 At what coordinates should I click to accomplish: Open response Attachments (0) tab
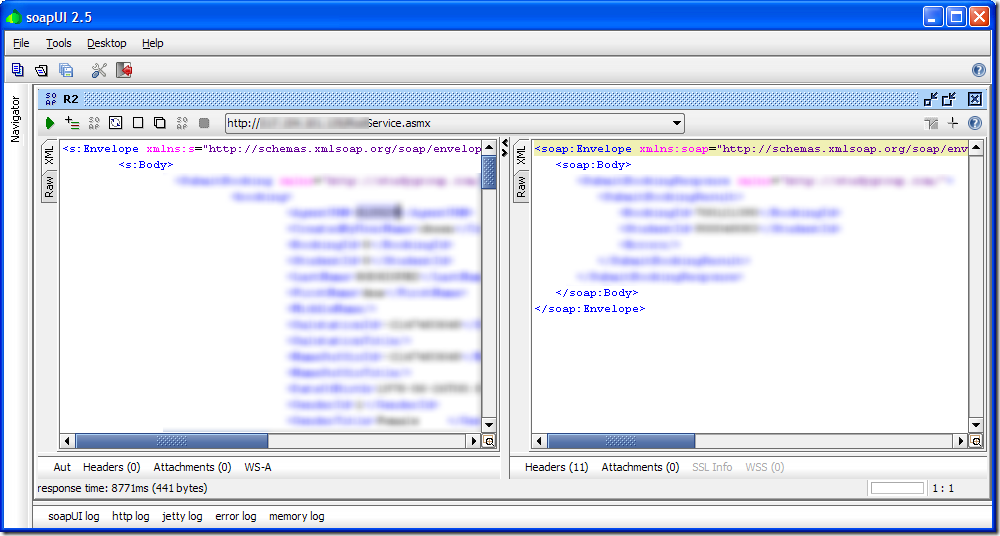point(640,467)
